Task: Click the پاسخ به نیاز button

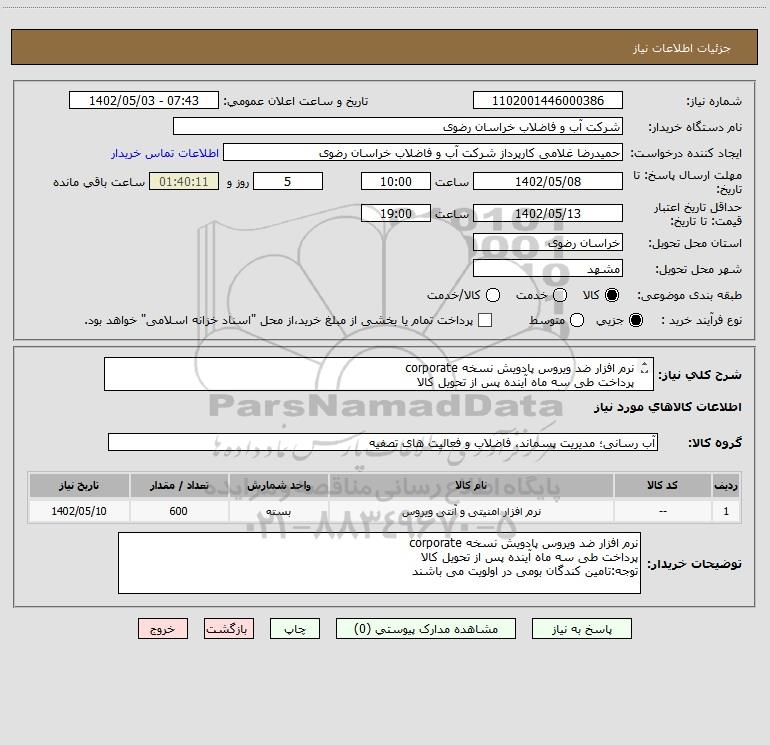Action: click(581, 629)
